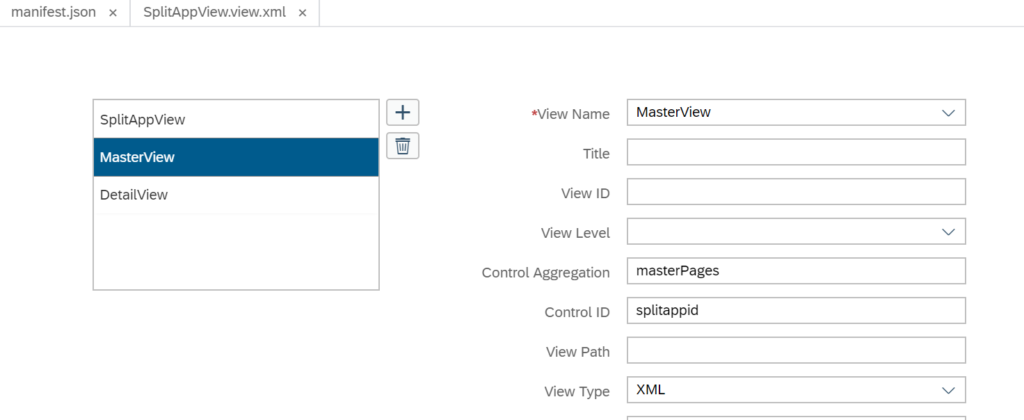Open the View Type dropdown arrow
The image size is (1024, 420).
(948, 390)
